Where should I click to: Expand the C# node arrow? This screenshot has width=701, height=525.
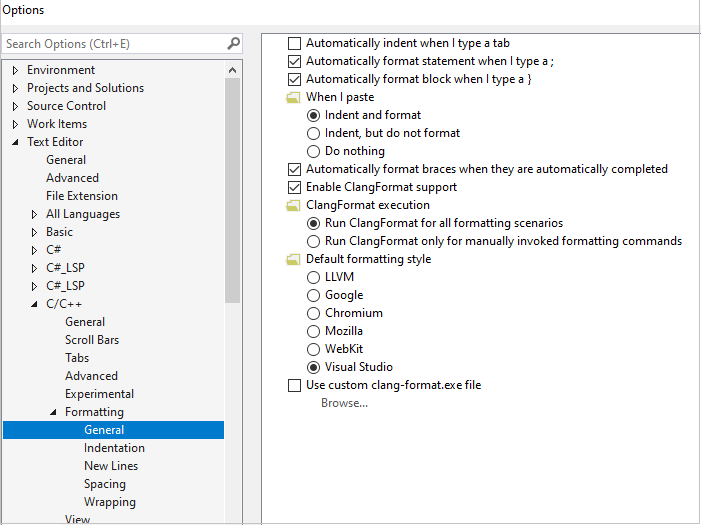34,250
